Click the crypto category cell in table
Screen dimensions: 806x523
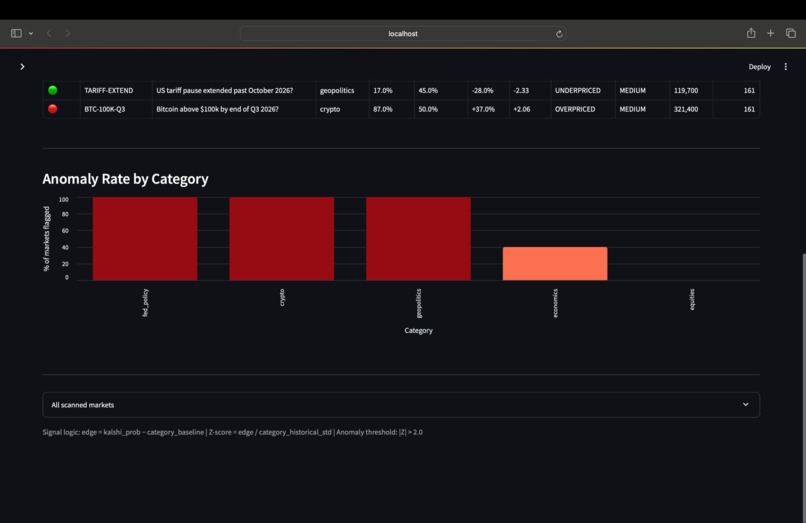342,109
